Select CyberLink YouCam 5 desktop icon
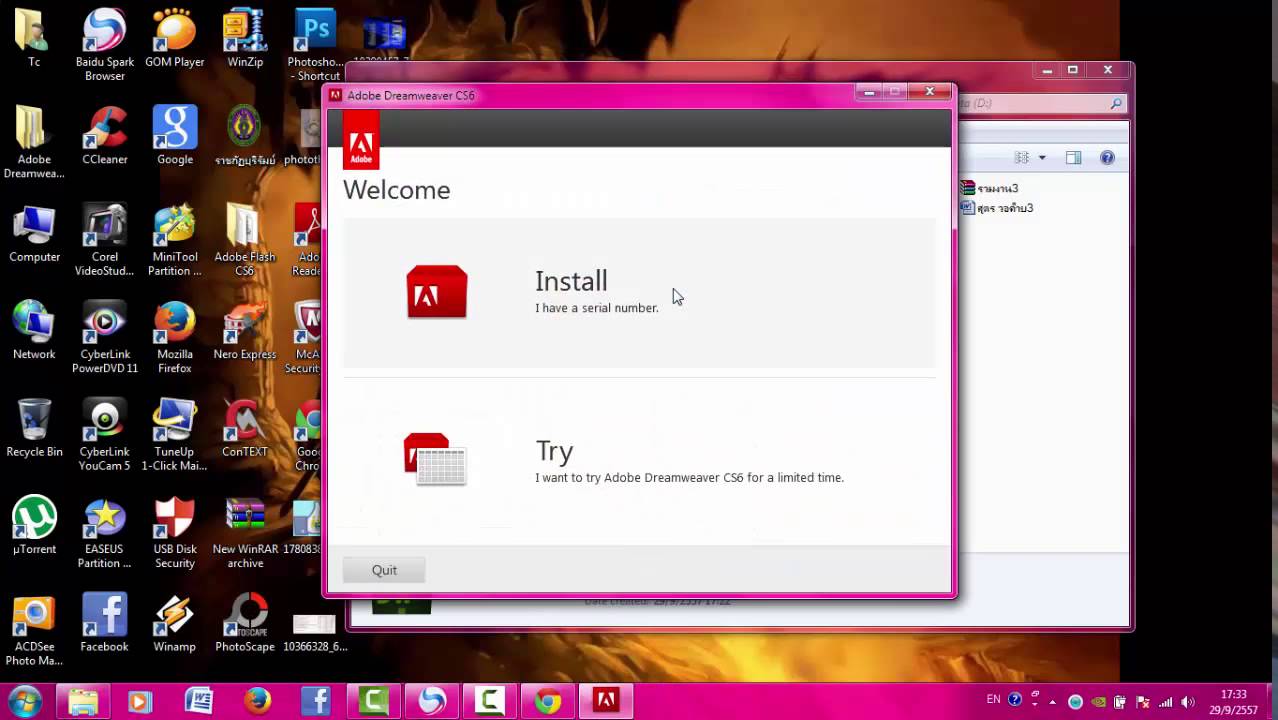The height and width of the screenshot is (720, 1278). [104, 435]
